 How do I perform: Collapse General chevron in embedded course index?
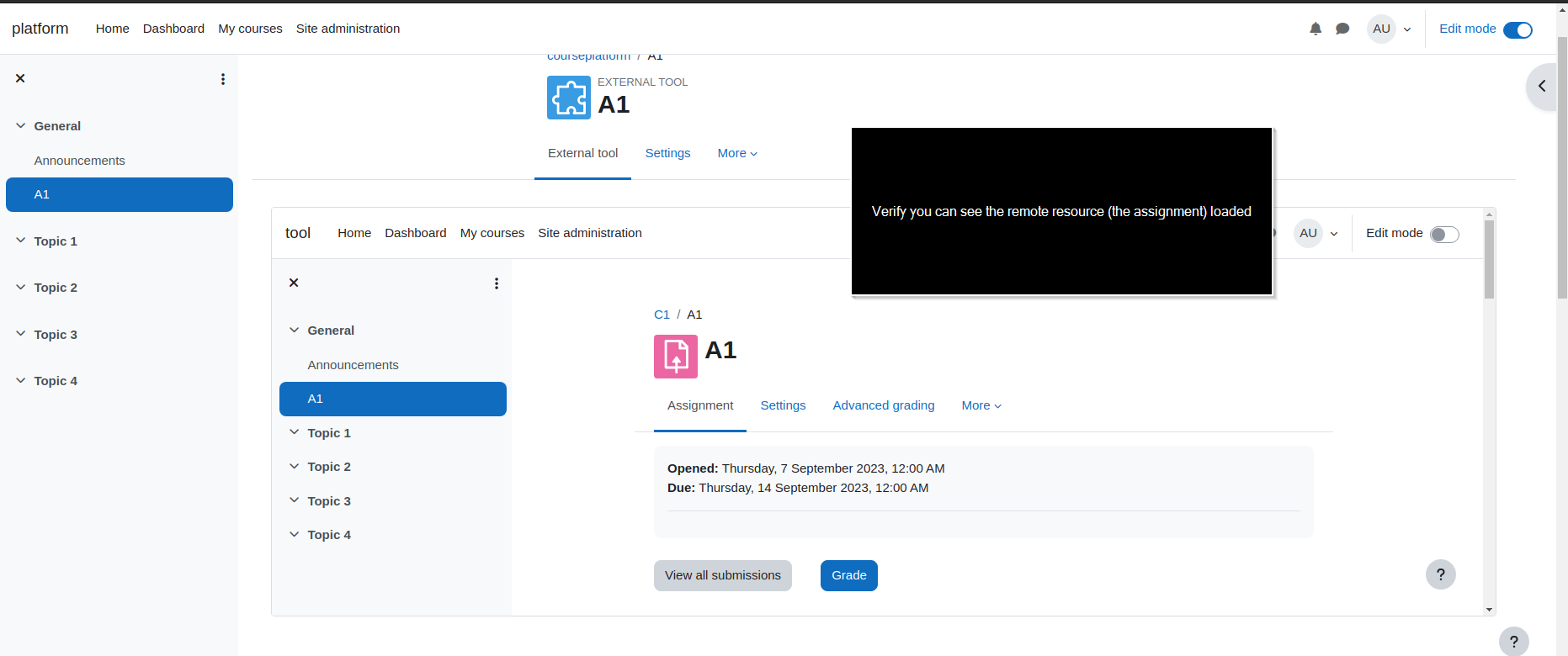point(295,330)
